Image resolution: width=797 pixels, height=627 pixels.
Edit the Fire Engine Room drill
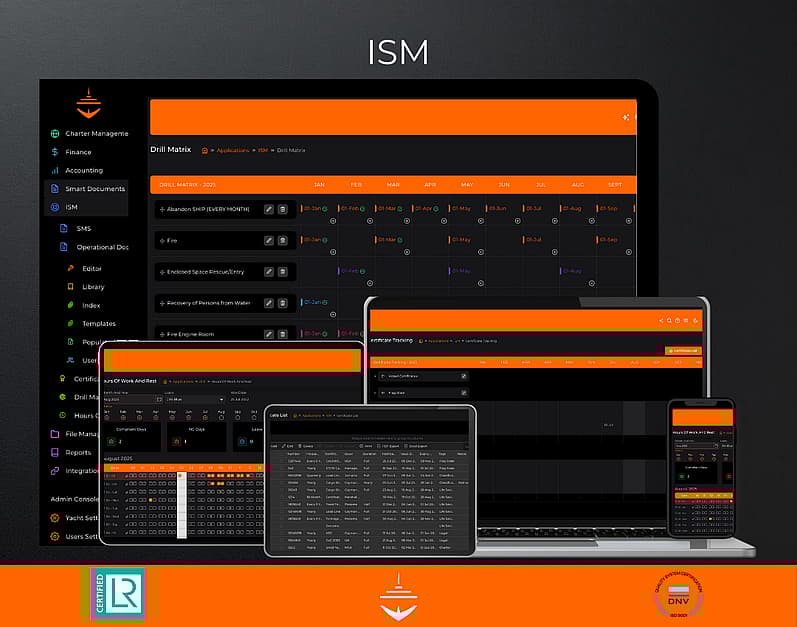[x=269, y=334]
